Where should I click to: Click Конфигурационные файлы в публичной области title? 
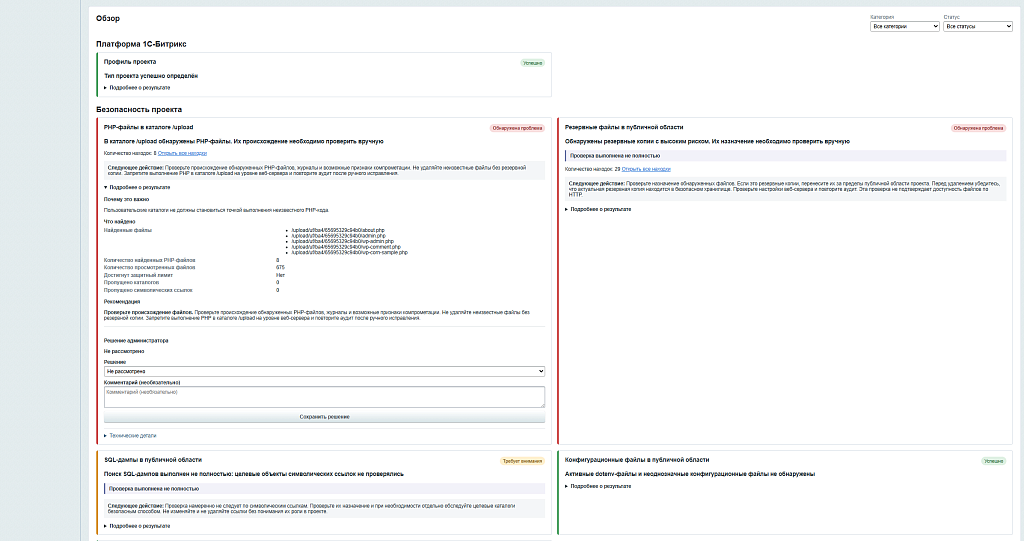(x=637, y=460)
